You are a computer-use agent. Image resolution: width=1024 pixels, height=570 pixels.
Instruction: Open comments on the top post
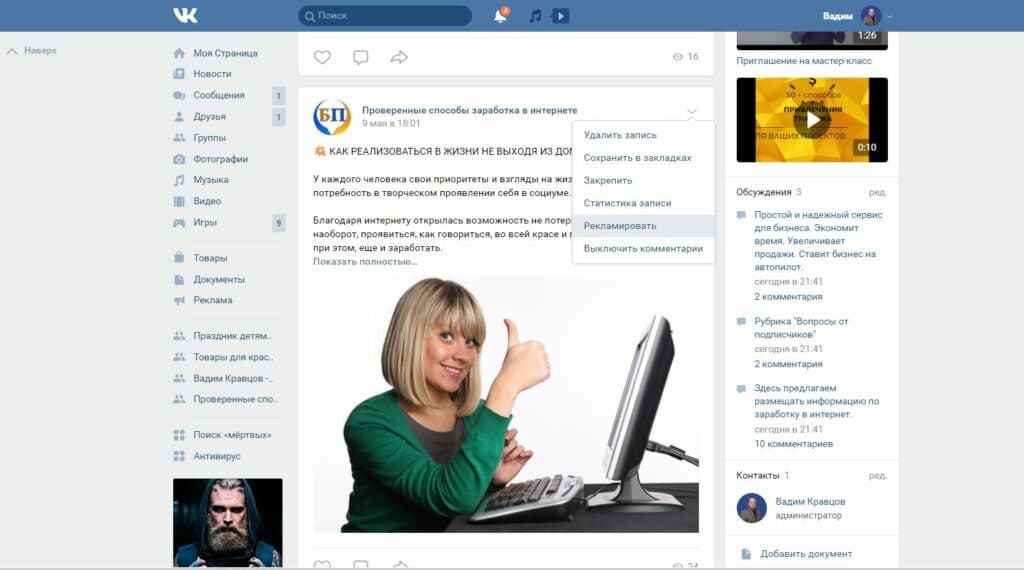pyautogui.click(x=361, y=57)
